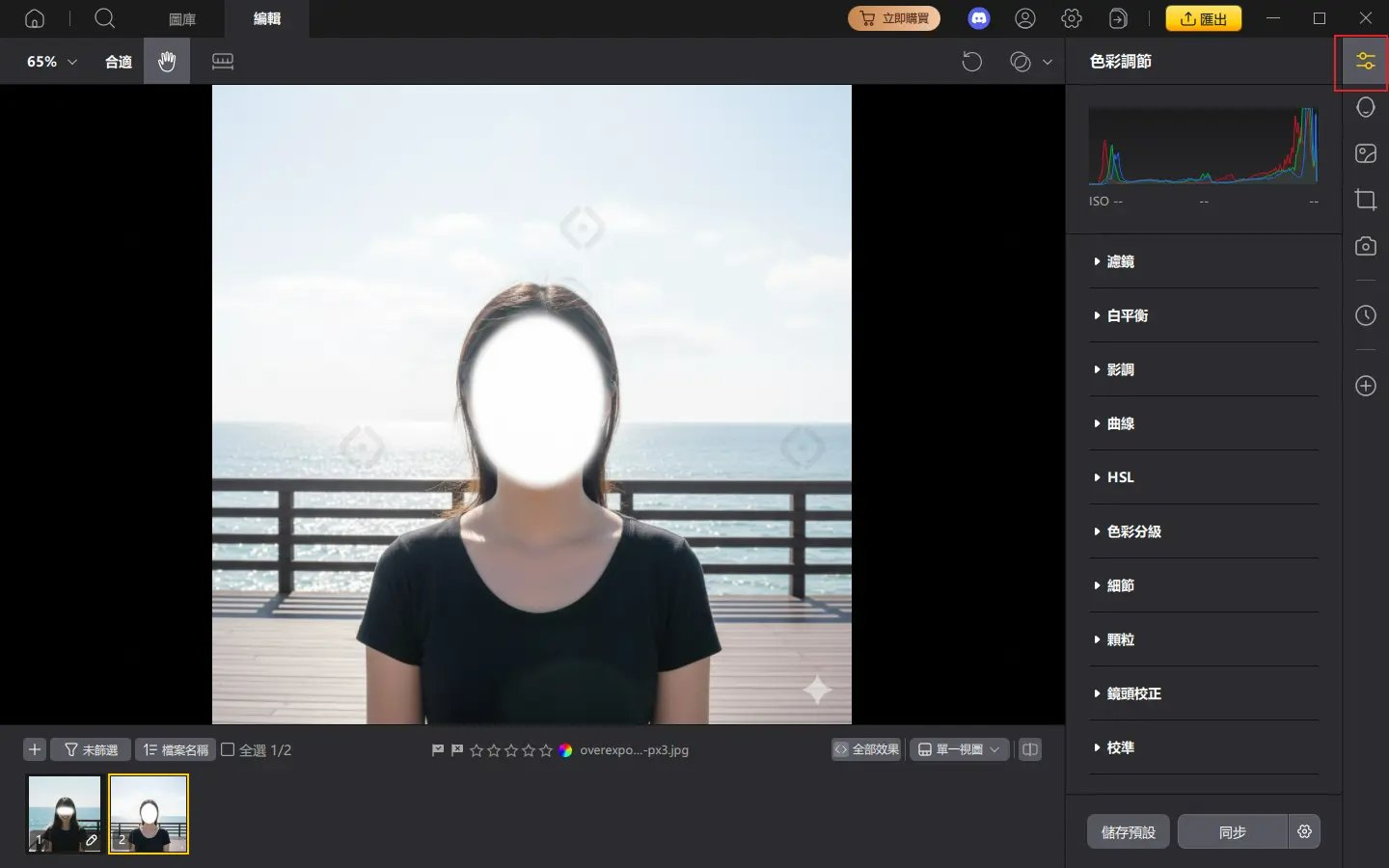Click the Discord community icon

pyautogui.click(x=978, y=18)
